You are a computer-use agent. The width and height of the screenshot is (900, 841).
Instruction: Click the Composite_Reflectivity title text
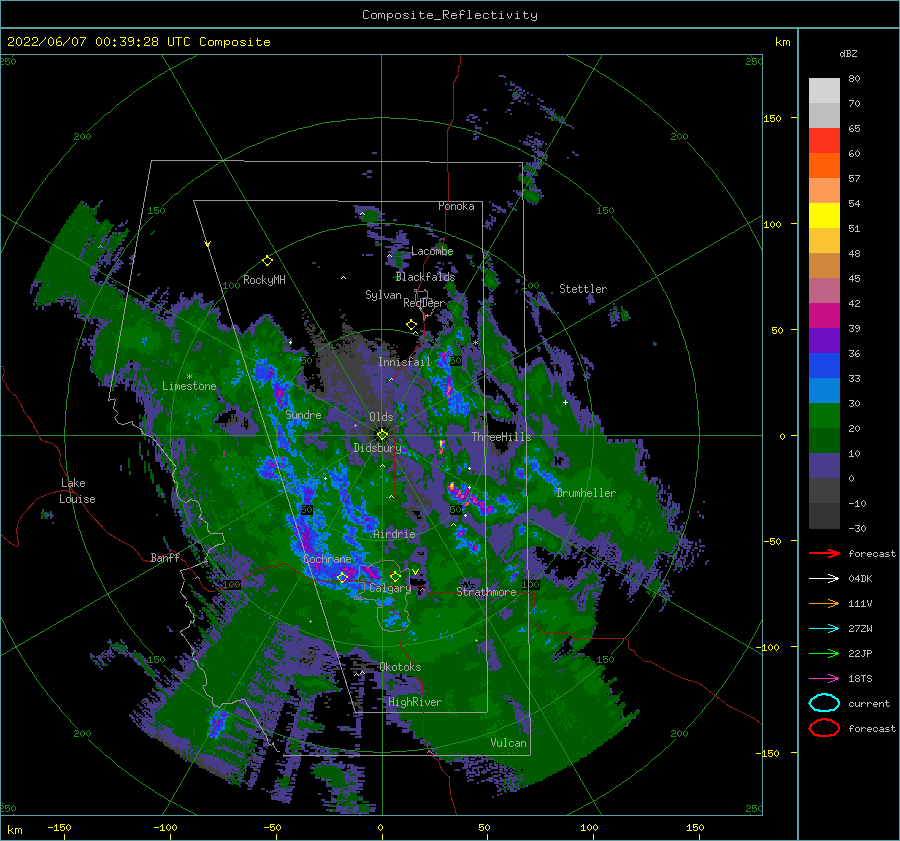pyautogui.click(x=450, y=15)
